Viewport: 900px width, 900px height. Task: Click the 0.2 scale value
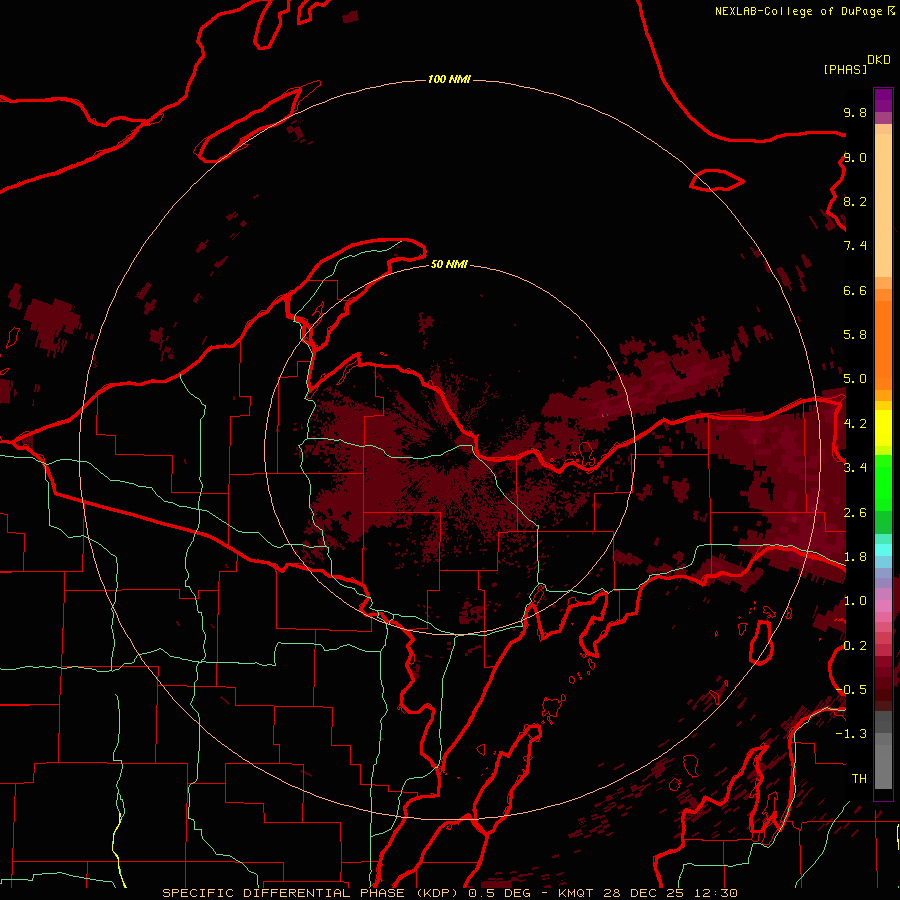pos(855,646)
